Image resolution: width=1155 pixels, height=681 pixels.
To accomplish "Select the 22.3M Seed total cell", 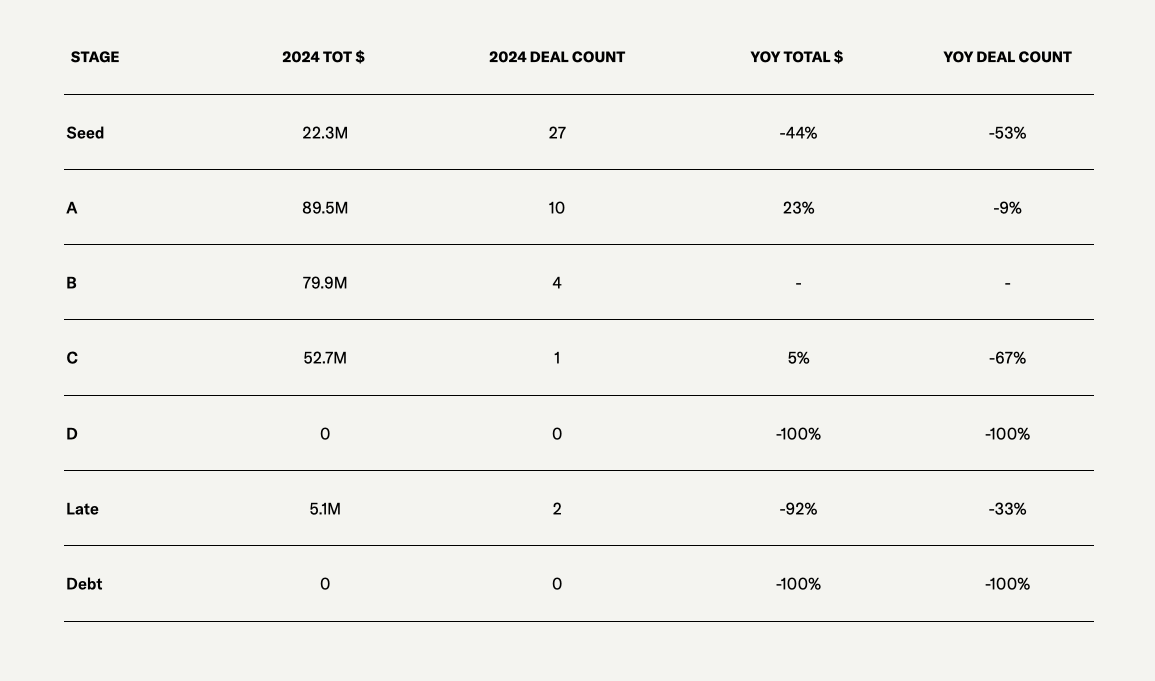I will (x=325, y=133).
